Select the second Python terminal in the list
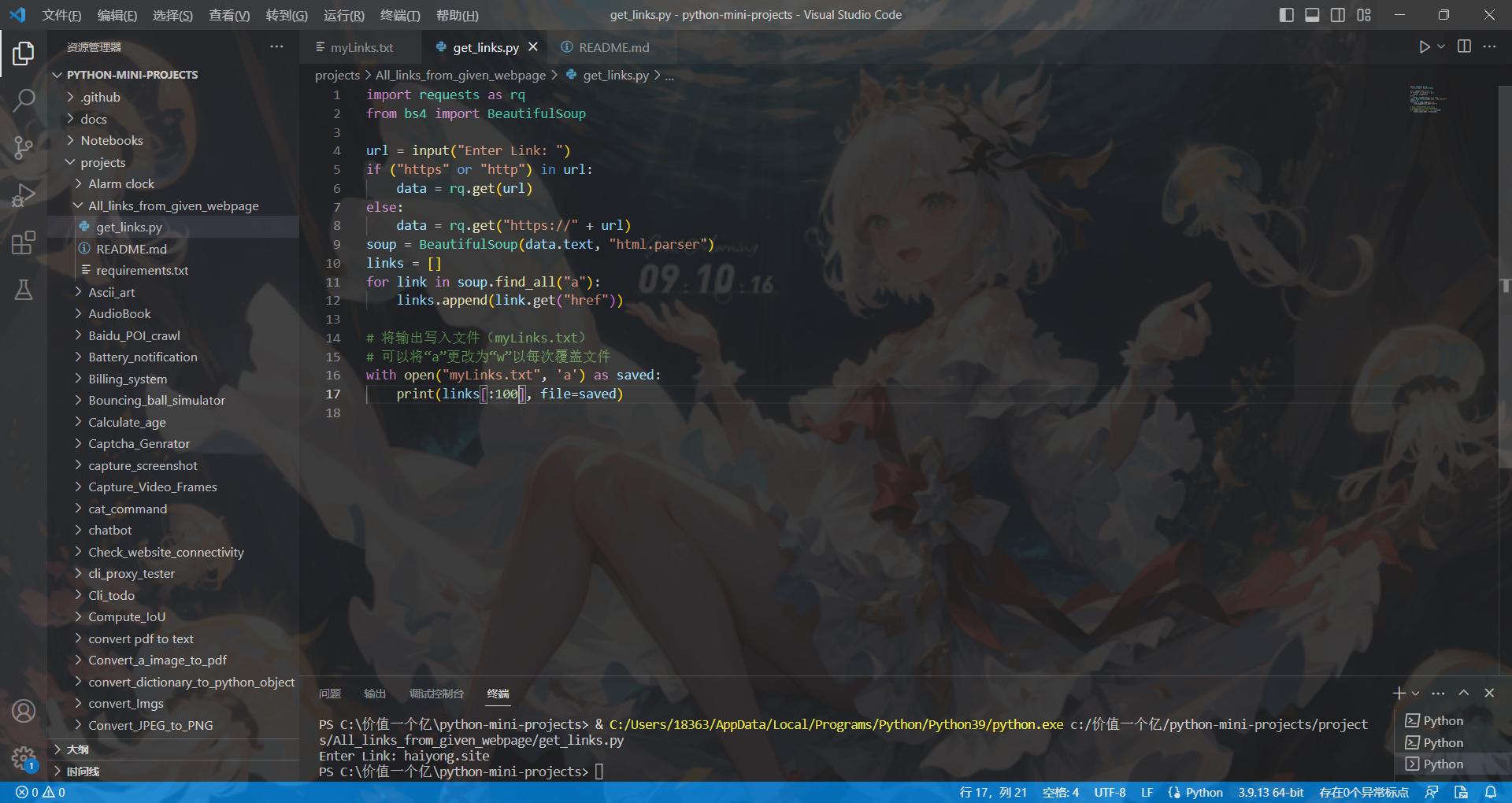The image size is (1512, 803). pos(1441,742)
